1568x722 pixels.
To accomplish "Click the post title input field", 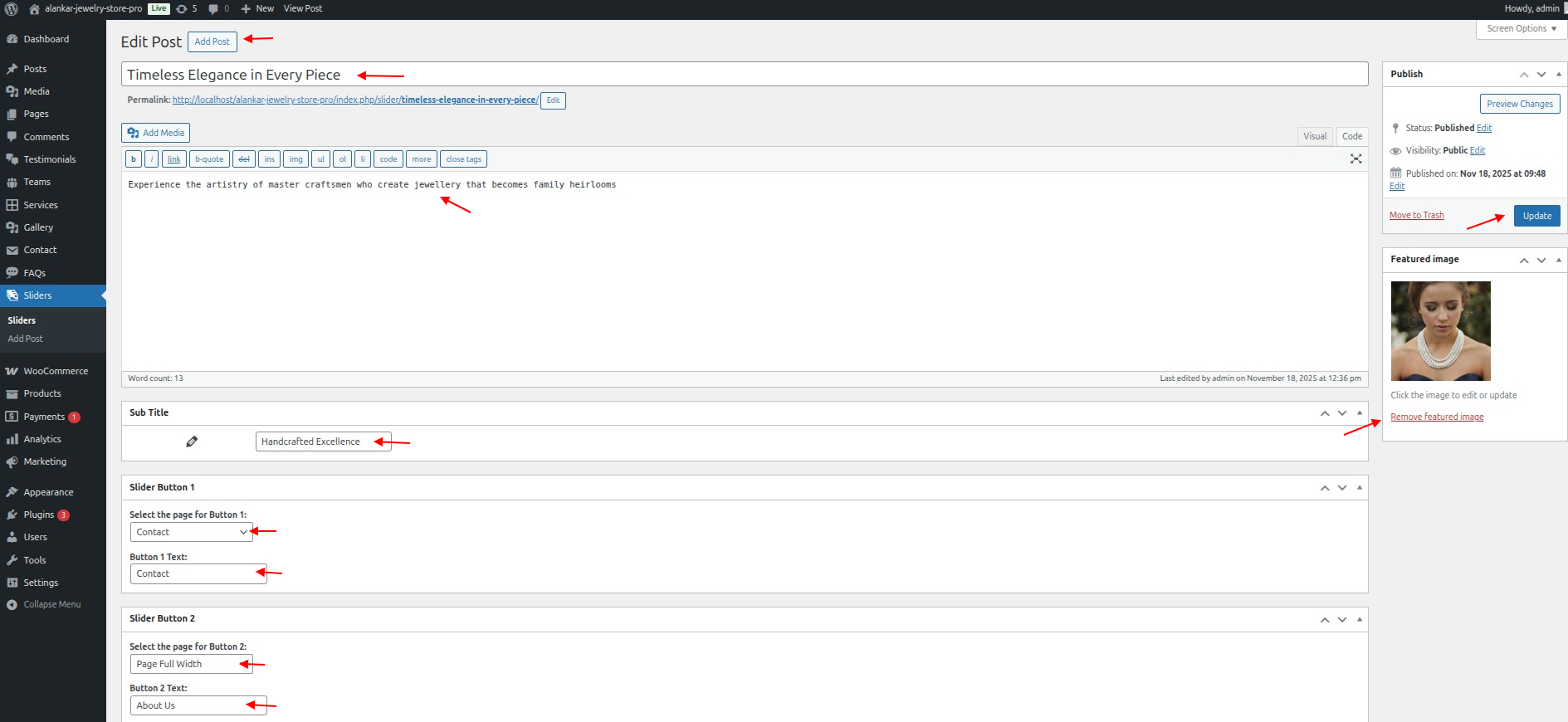I will coord(745,74).
